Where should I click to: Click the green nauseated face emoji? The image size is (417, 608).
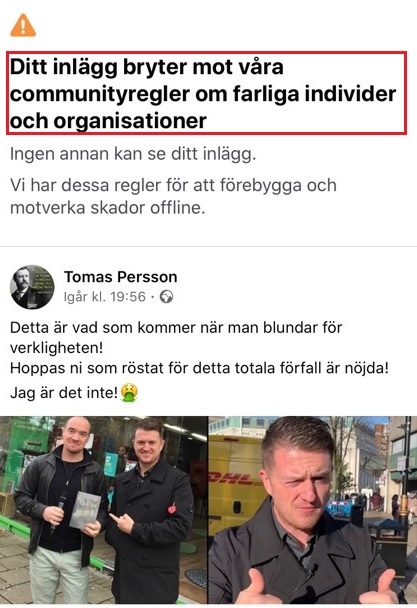tap(129, 392)
